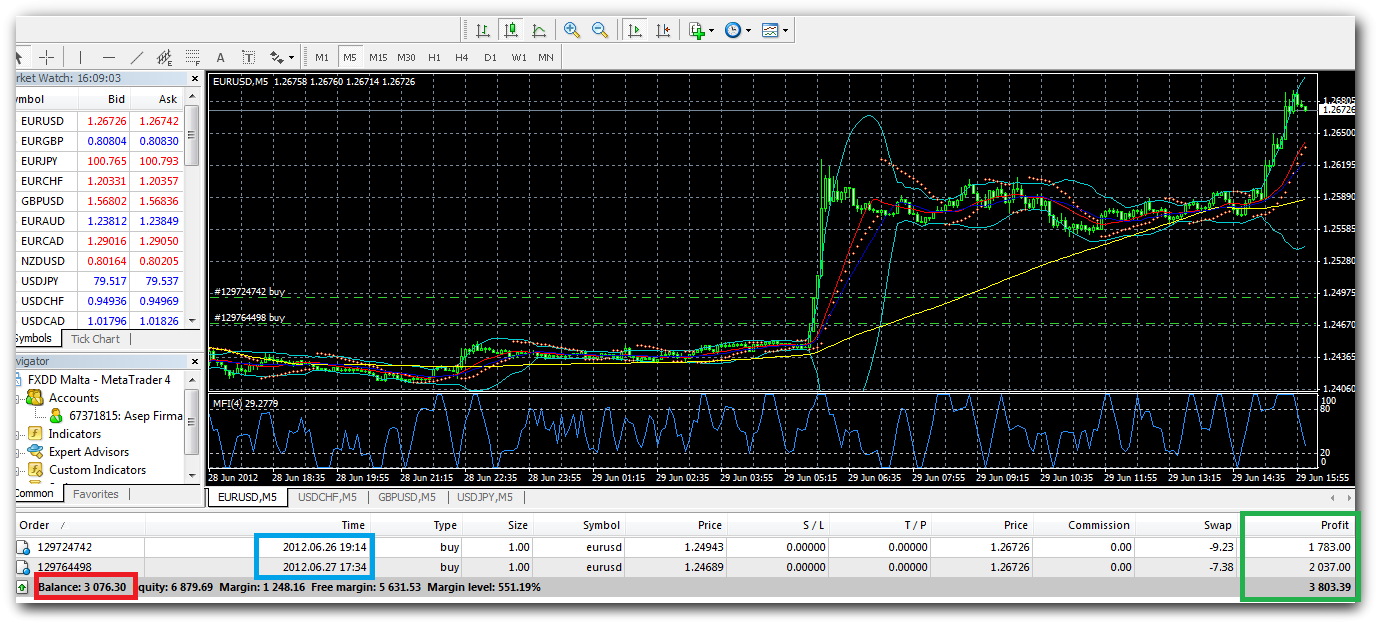Select the account 67371815 entry
This screenshot has height=627, width=1379.
(x=125, y=416)
